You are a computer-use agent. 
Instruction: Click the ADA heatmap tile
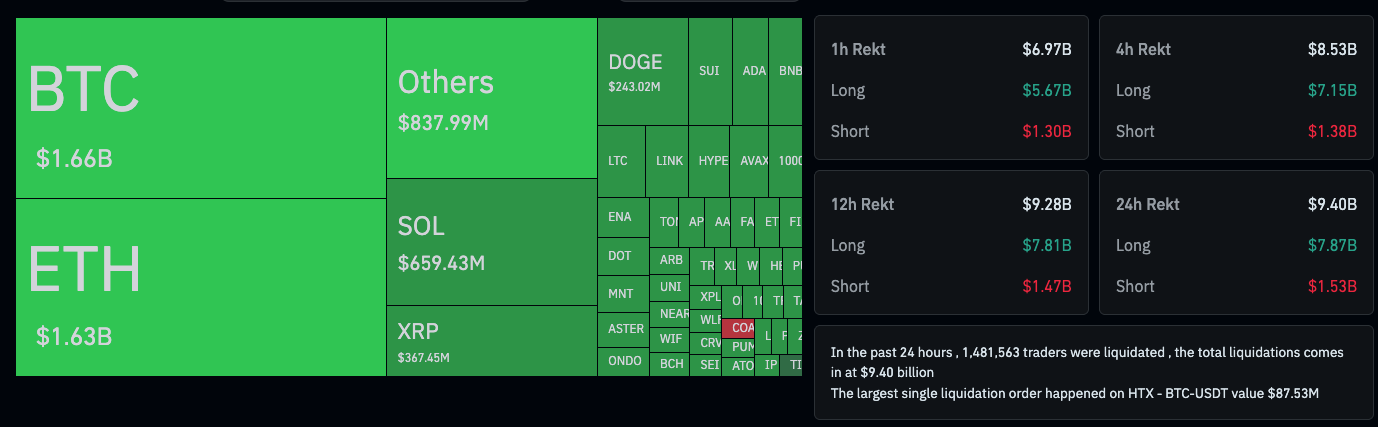[x=754, y=72]
